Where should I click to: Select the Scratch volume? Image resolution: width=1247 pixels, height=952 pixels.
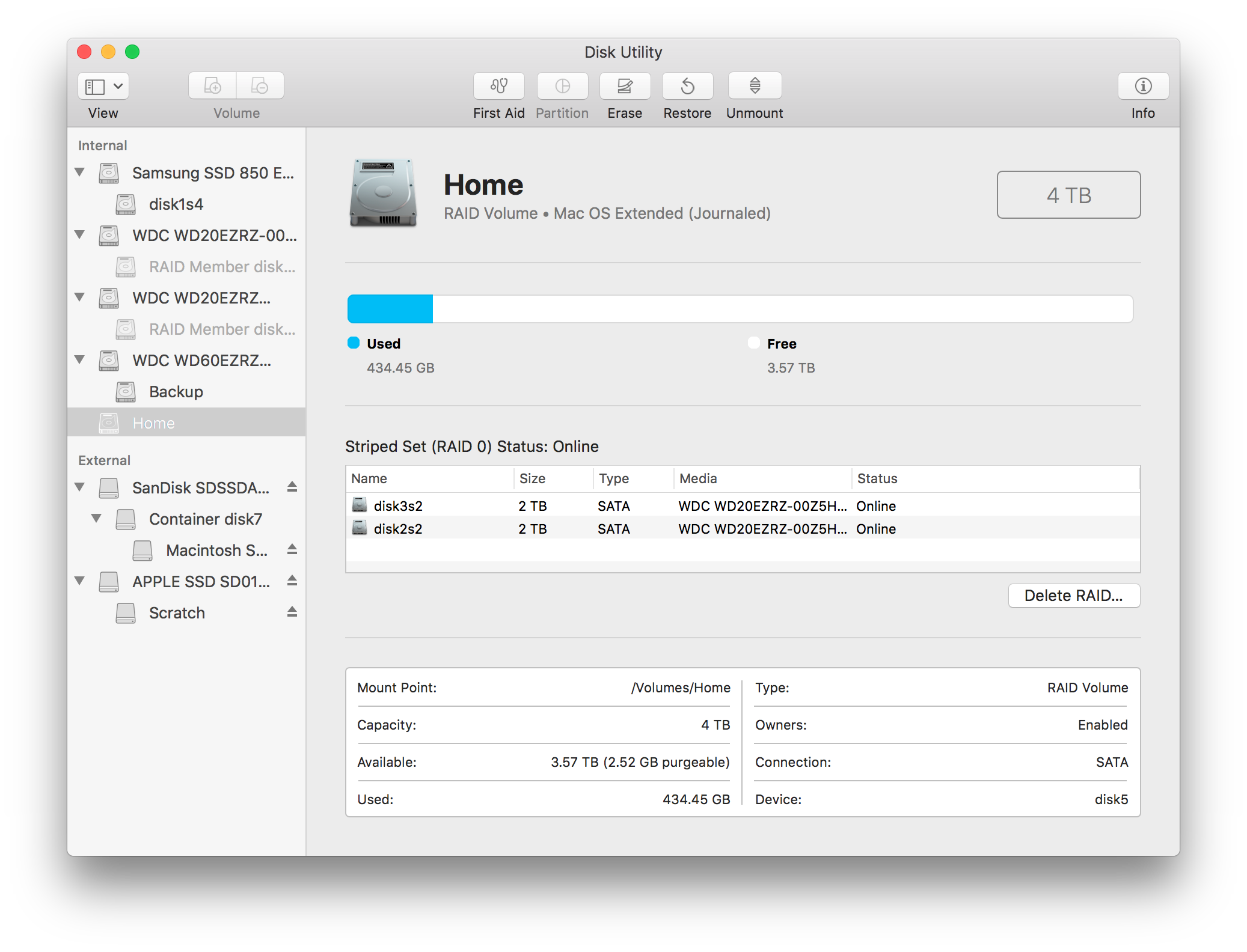(x=186, y=613)
